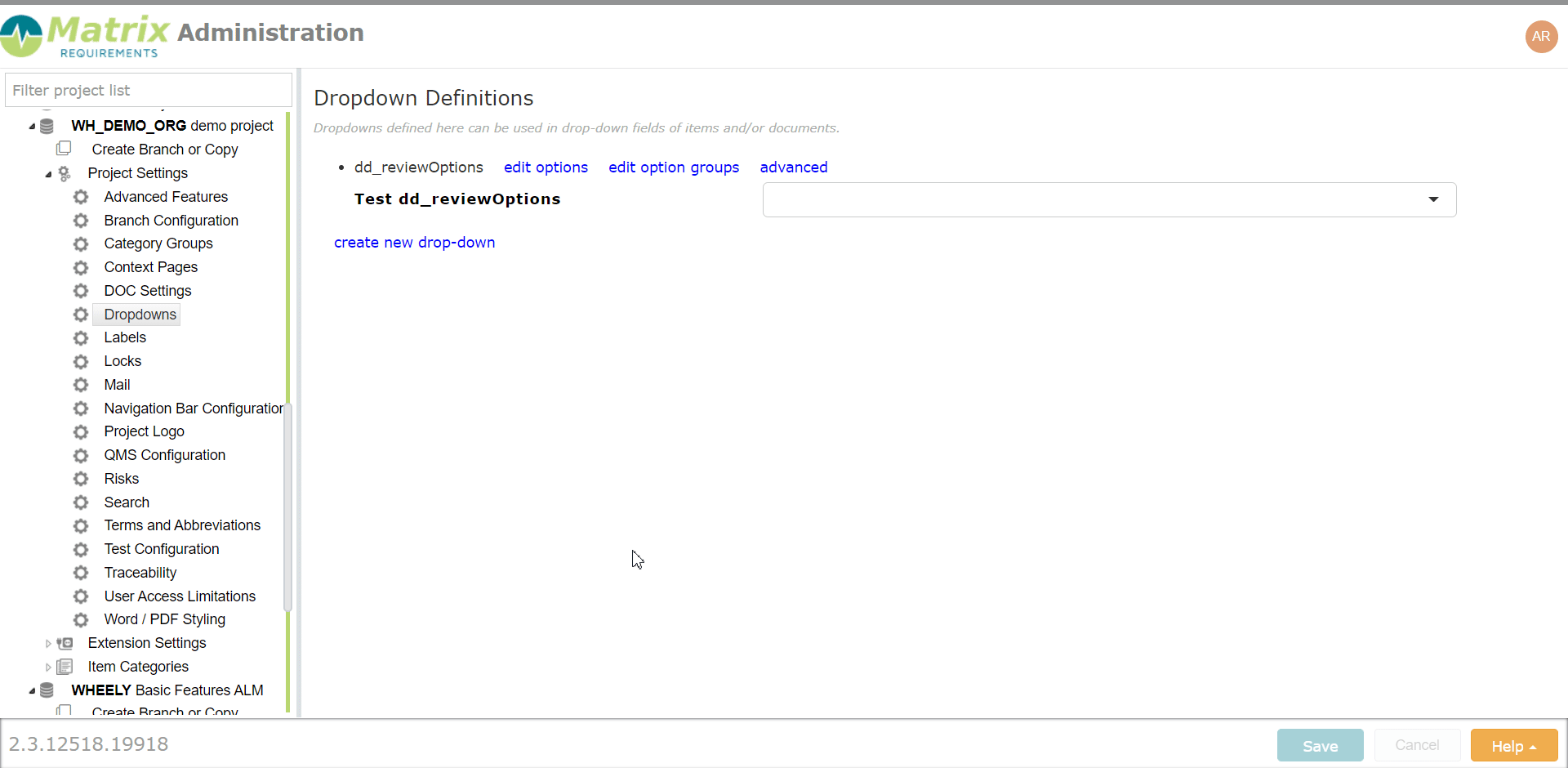Select Category Groups in the tree
Image resolution: width=1568 pixels, height=768 pixels.
(158, 243)
